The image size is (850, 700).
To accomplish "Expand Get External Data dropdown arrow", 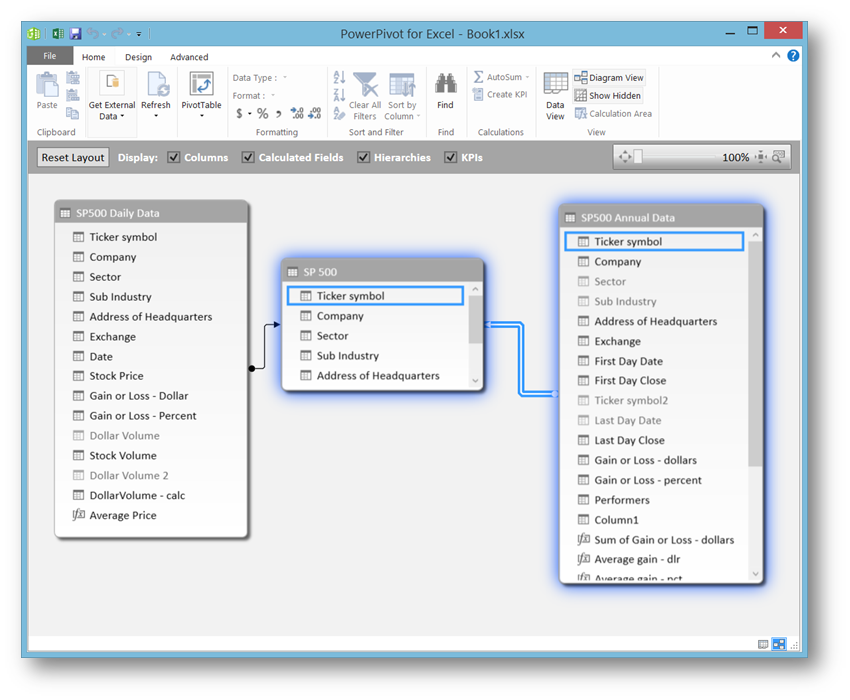I will (x=122, y=116).
